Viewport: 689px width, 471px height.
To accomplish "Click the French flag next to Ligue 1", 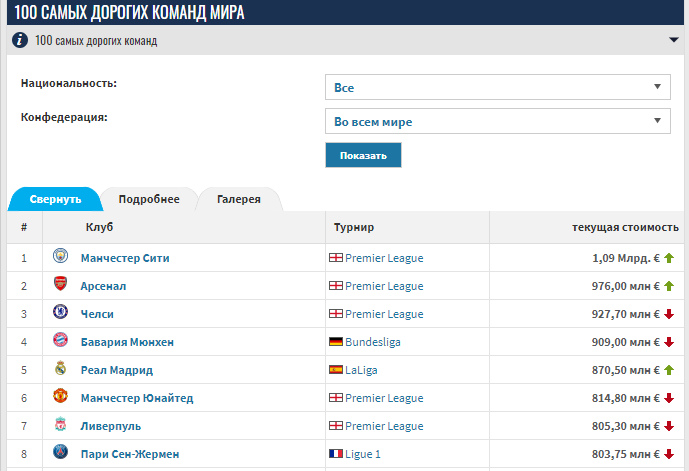I will click(x=336, y=453).
